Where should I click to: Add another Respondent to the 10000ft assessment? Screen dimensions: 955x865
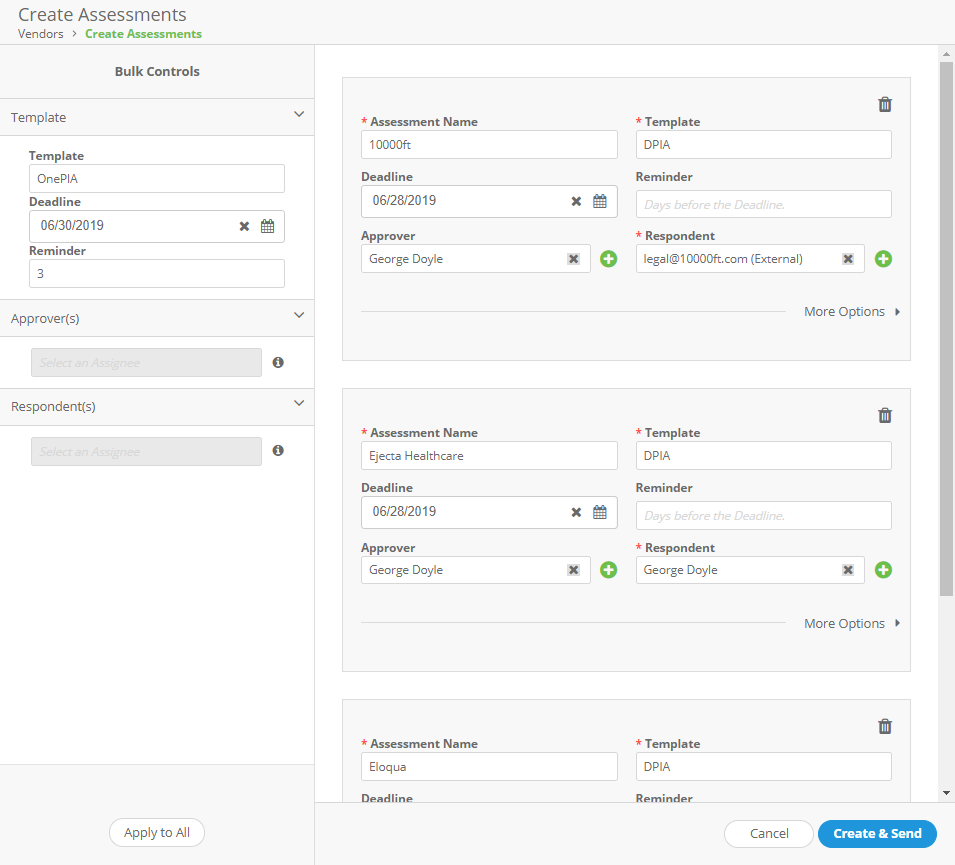tap(883, 258)
